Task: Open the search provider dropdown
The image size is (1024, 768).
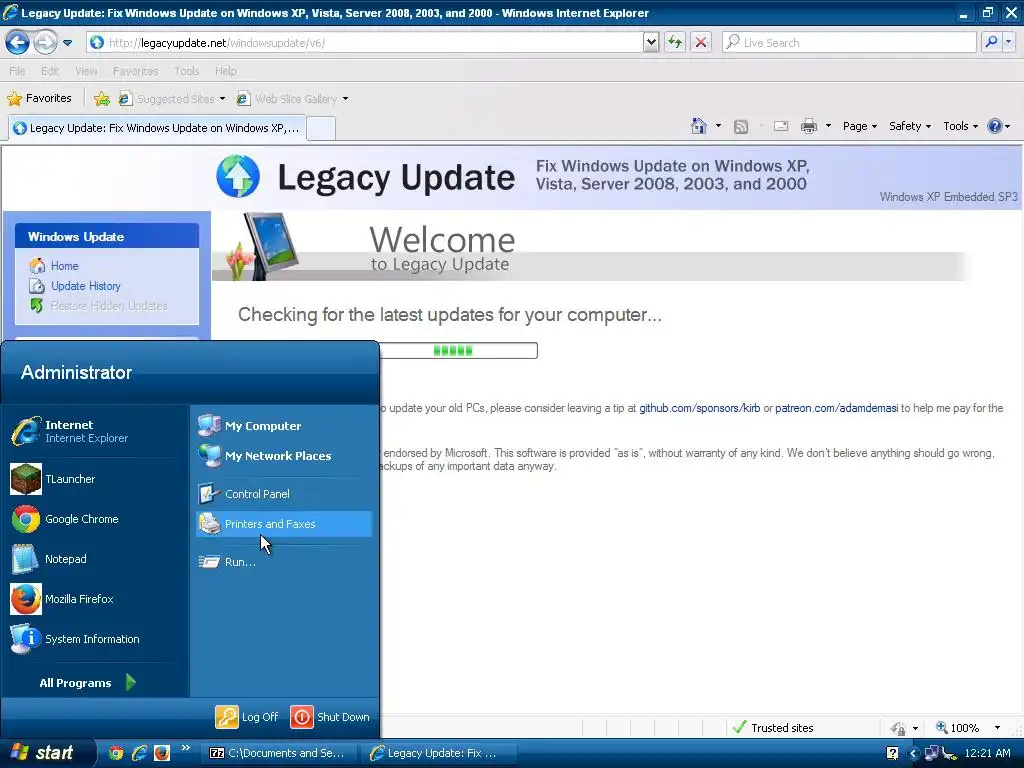Action: [1009, 43]
